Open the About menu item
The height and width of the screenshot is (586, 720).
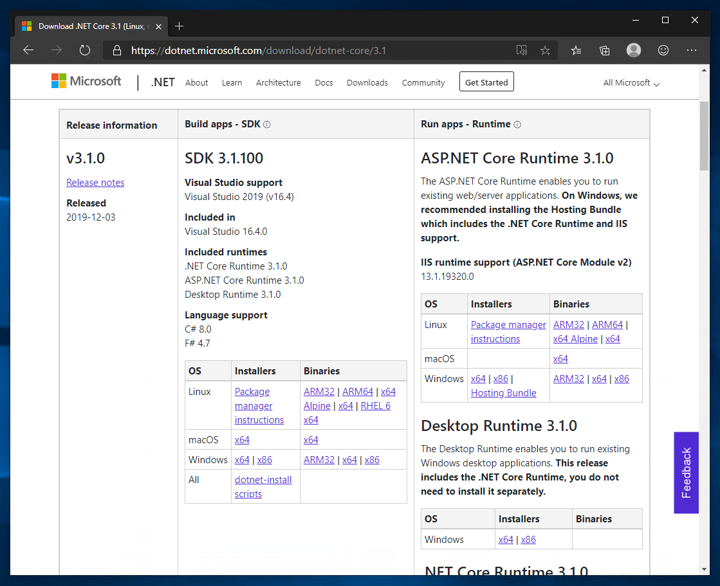[x=197, y=83]
